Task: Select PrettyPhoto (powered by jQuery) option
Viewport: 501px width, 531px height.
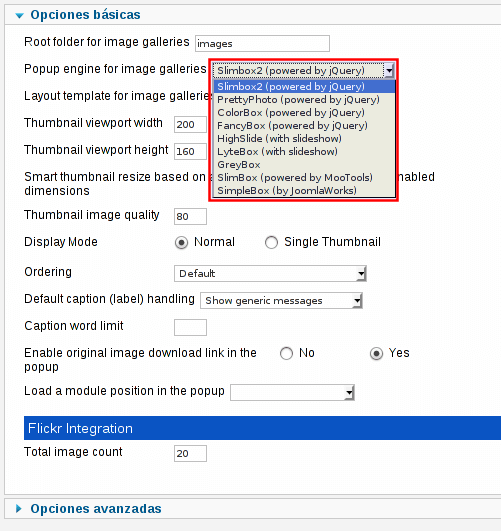Action: pos(298,100)
